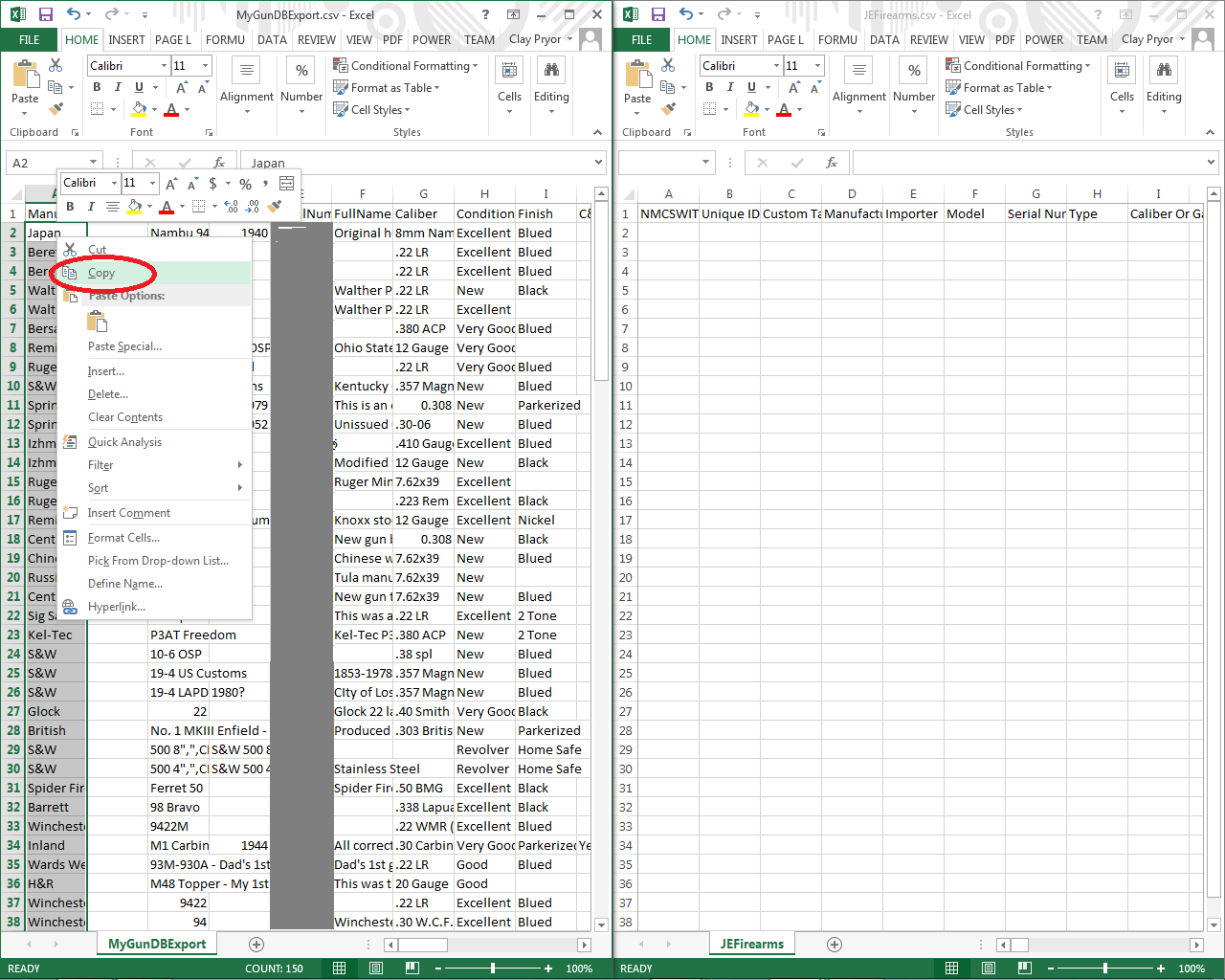
Task: Expand the Fill Color dropdown arrow
Action: pos(153,111)
